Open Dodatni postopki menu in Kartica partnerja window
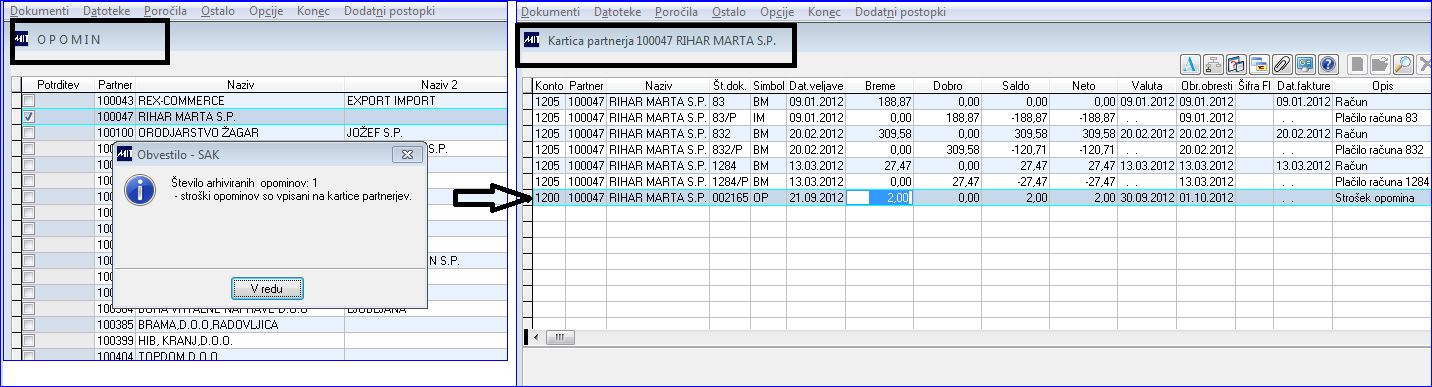 pos(900,11)
